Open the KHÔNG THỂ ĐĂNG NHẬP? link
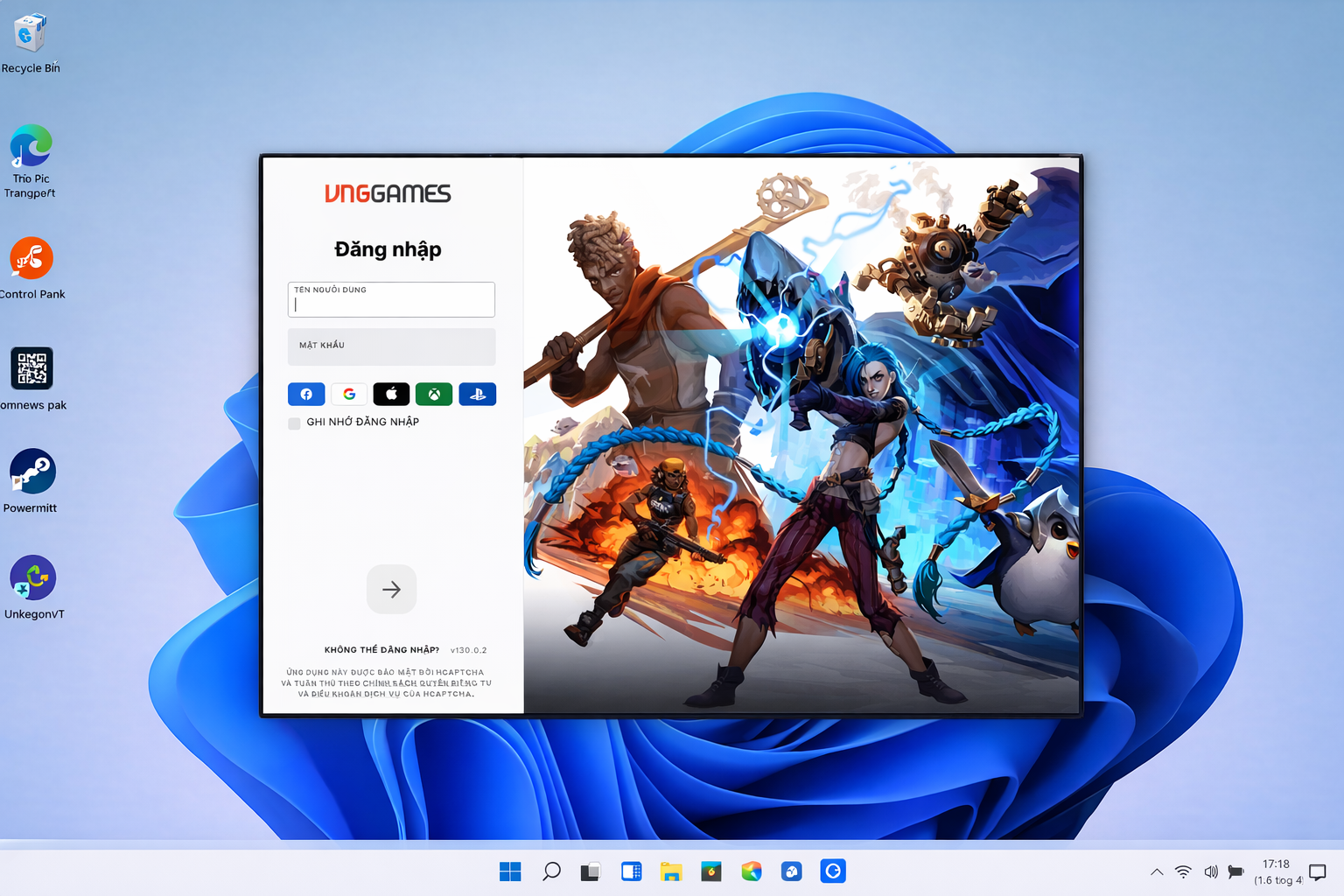Viewport: 1344px width, 896px height. [381, 650]
